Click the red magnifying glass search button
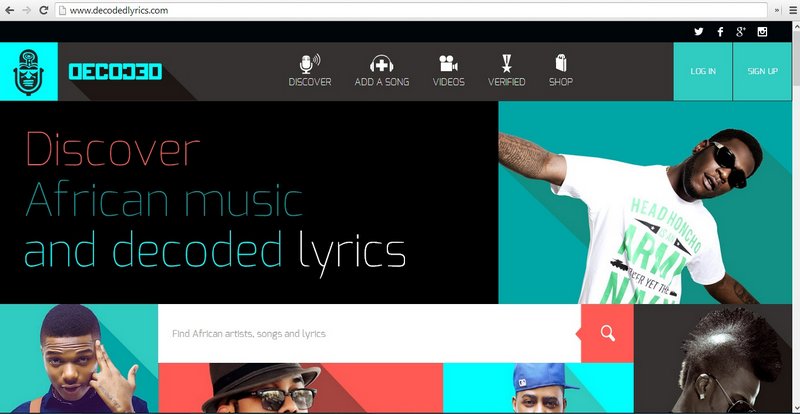This screenshot has width=800, height=414. (607, 334)
